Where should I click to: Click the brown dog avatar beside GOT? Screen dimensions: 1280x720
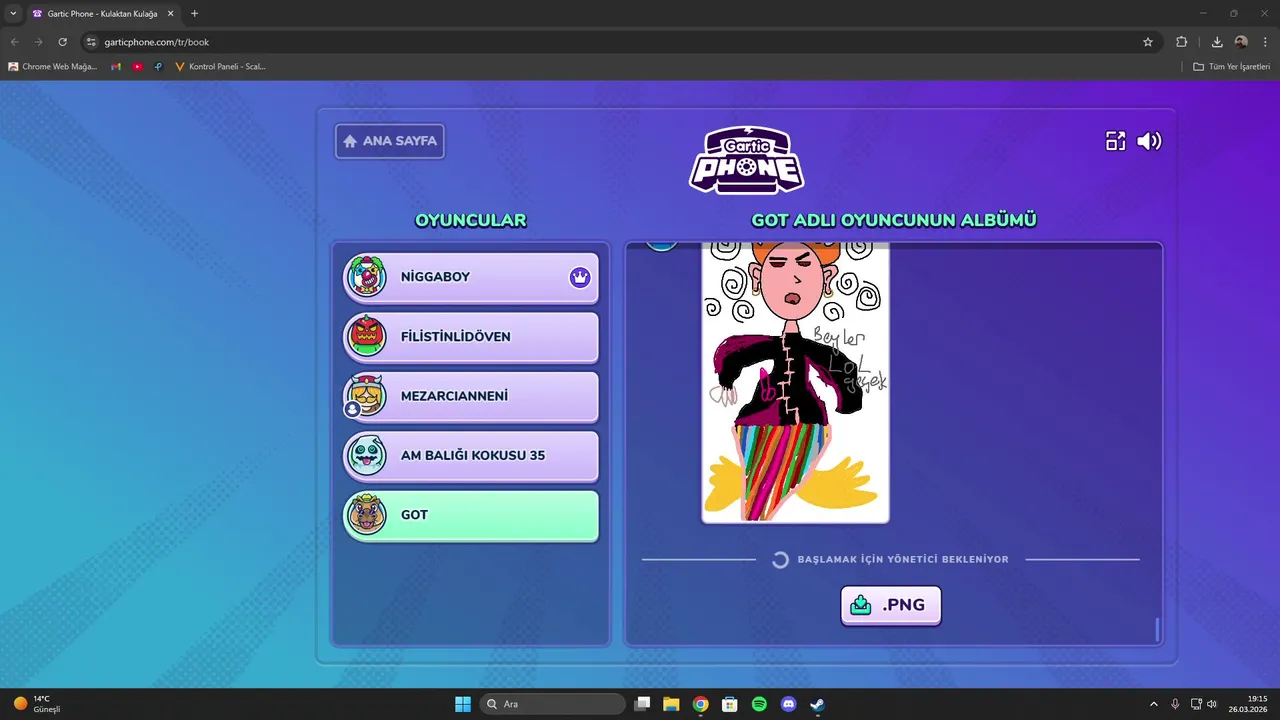tap(367, 515)
